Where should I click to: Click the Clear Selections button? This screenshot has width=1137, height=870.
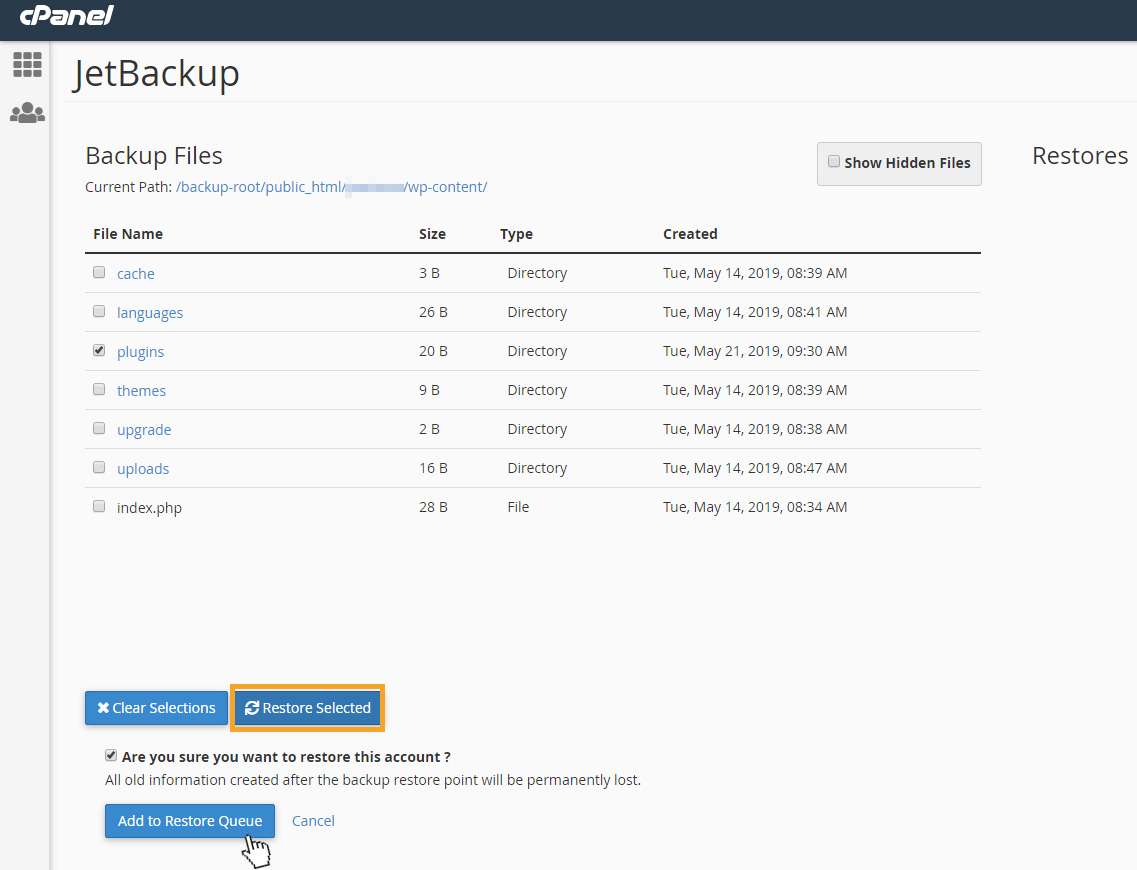coord(157,708)
